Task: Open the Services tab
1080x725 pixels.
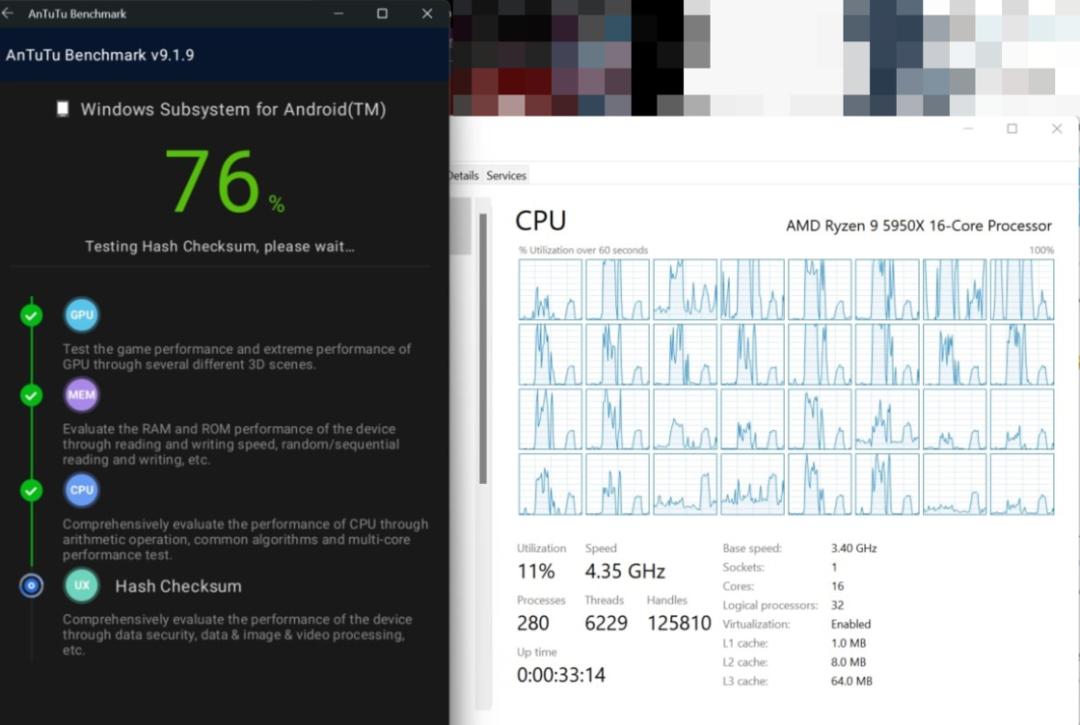Action: pos(506,176)
